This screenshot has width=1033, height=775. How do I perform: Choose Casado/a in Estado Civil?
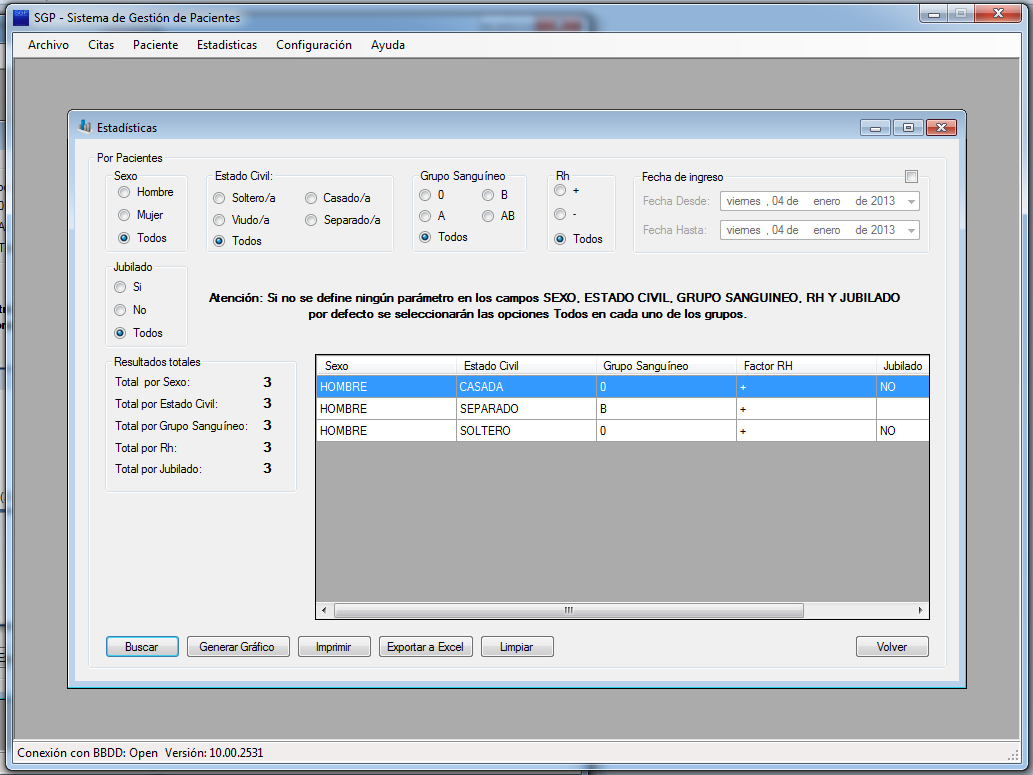coord(312,198)
